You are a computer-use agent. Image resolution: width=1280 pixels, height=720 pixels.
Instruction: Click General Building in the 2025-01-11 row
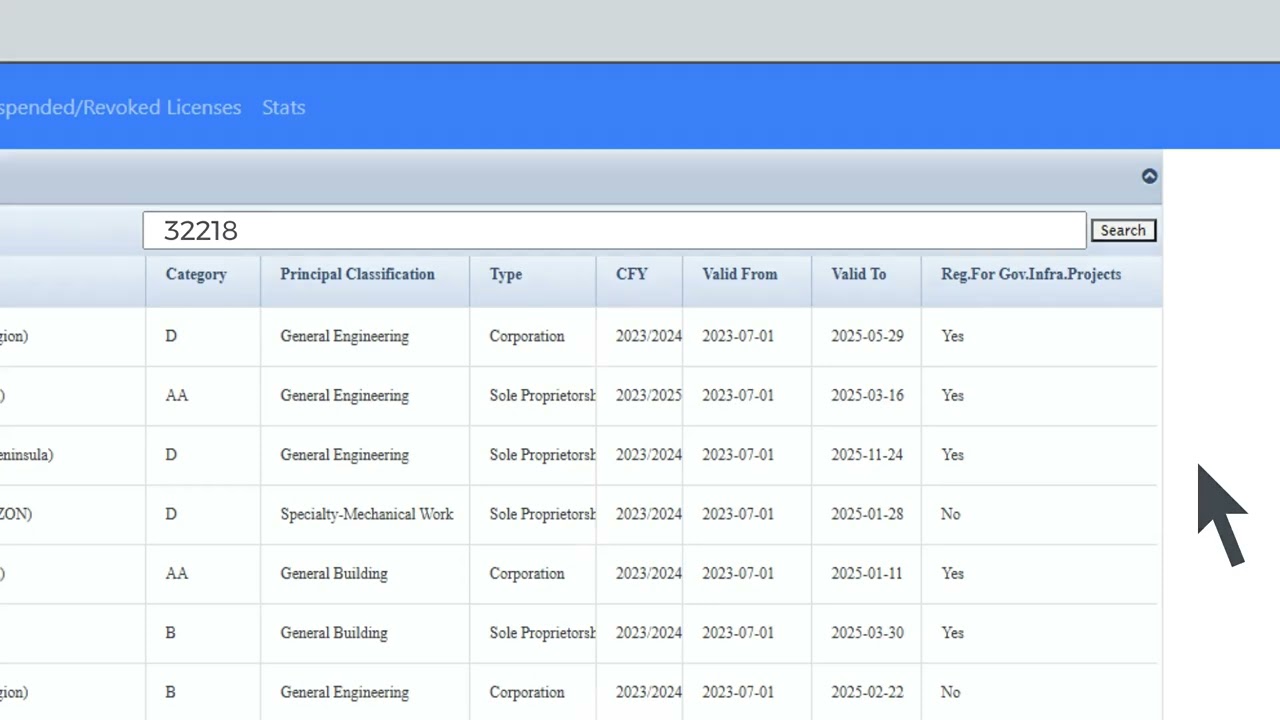[334, 573]
